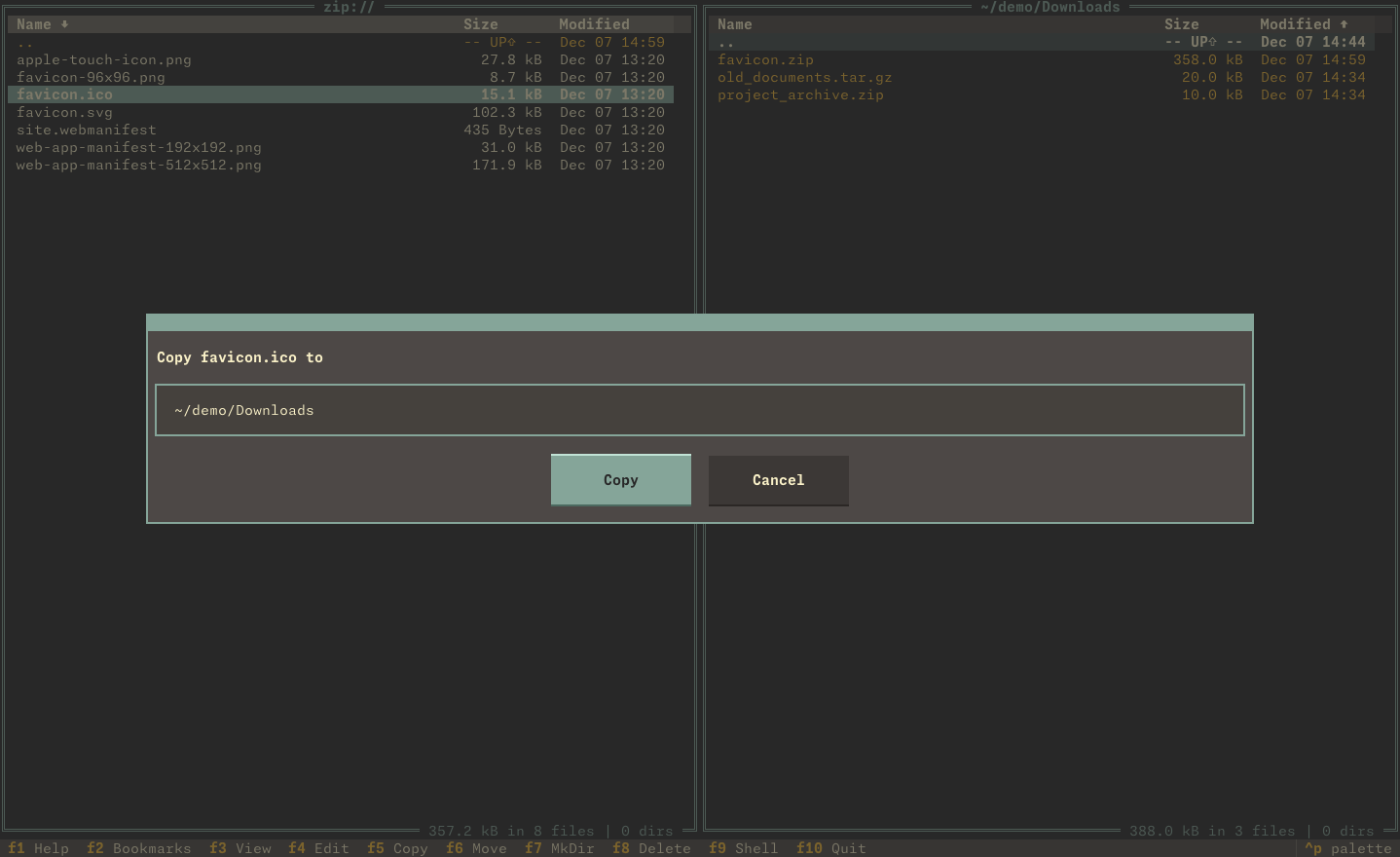The width and height of the screenshot is (1400, 857).
Task: Select apple-touch-icon.png in left panel
Action: coord(104,59)
